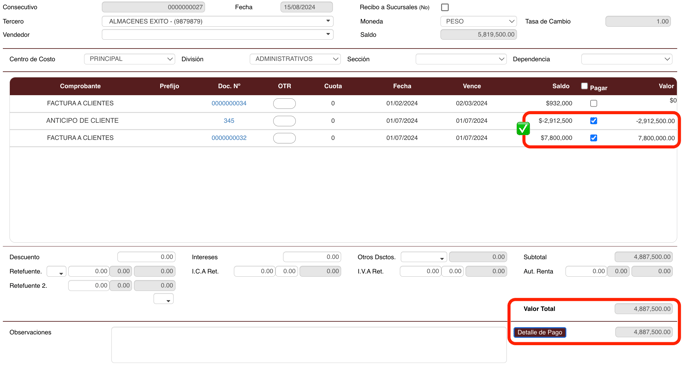Click the Saldo column header
Image resolution: width=688 pixels, height=375 pixels.
point(561,86)
